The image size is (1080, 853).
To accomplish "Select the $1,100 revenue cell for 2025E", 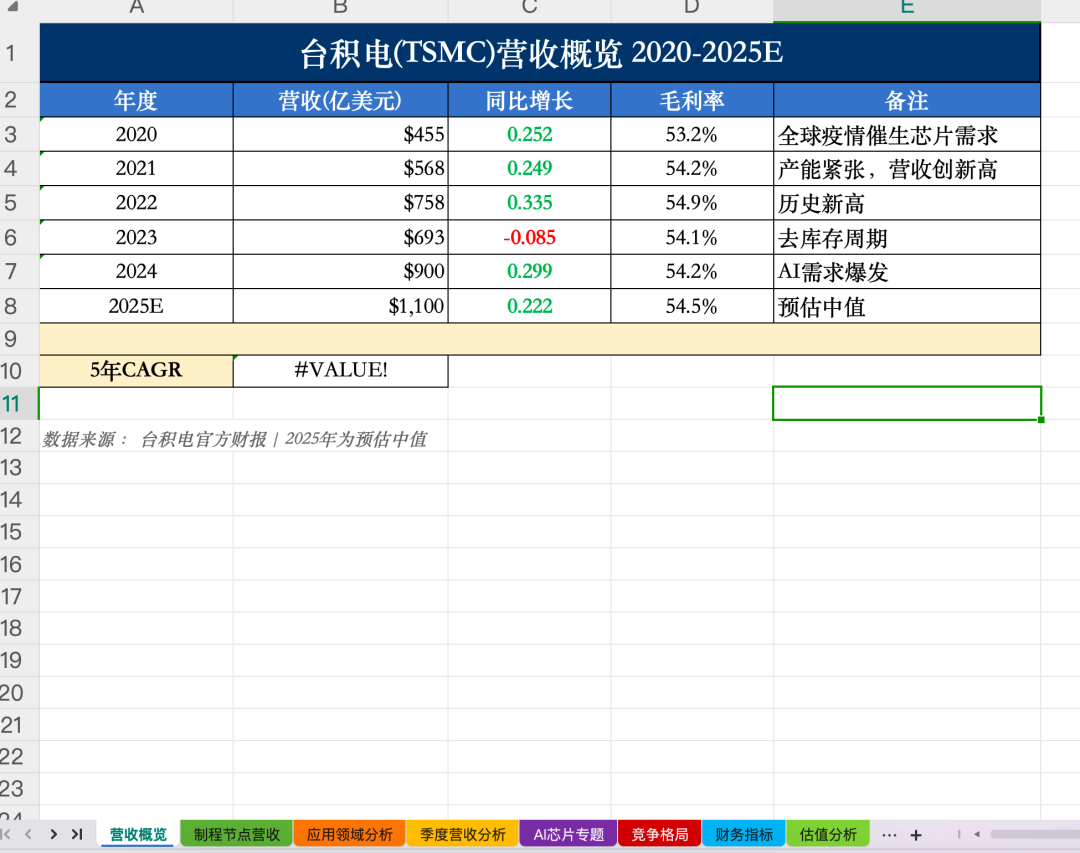I will tap(340, 306).
